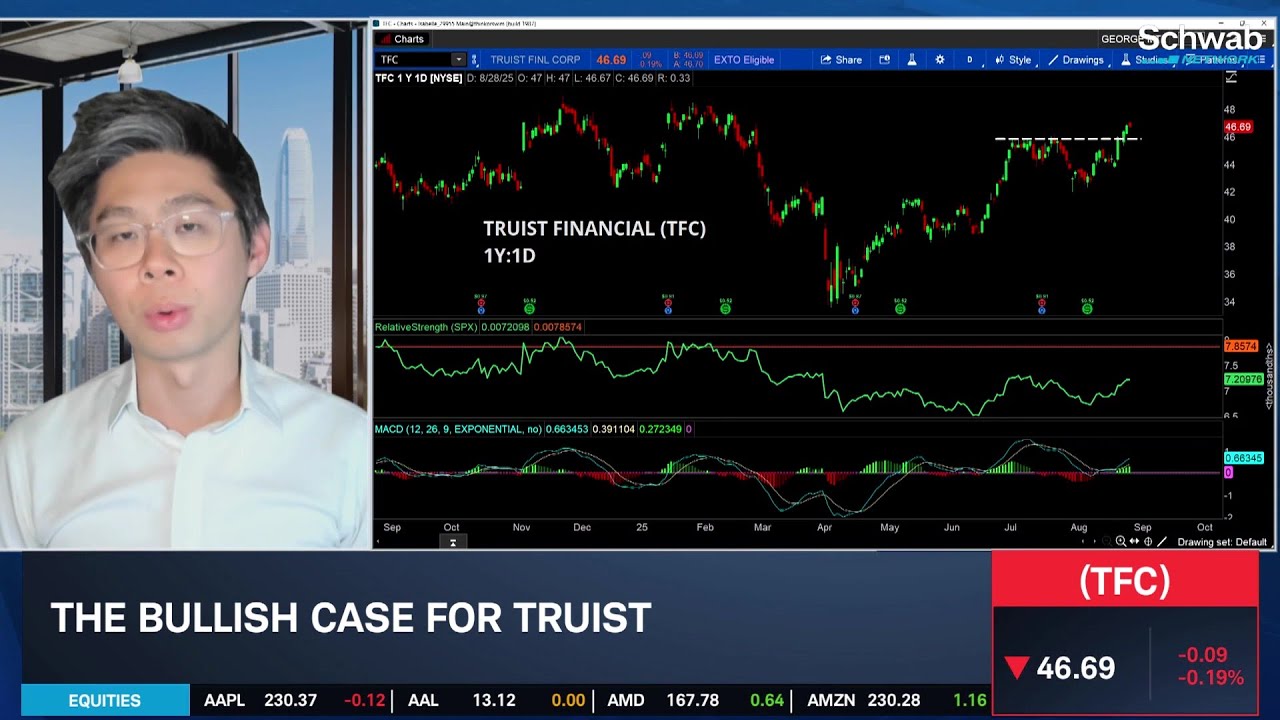
Task: Open the Drawing set: Default selector
Action: point(1222,542)
